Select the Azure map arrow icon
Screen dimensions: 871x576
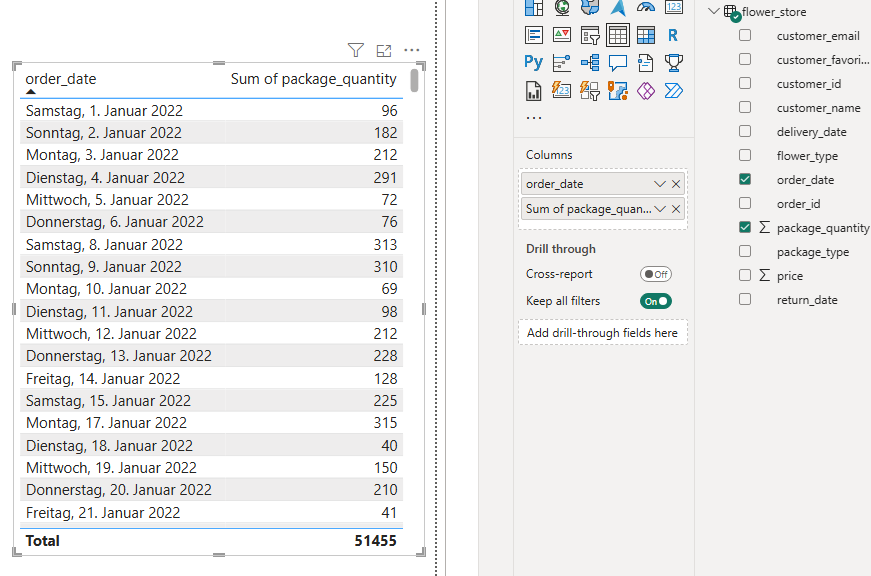618,7
